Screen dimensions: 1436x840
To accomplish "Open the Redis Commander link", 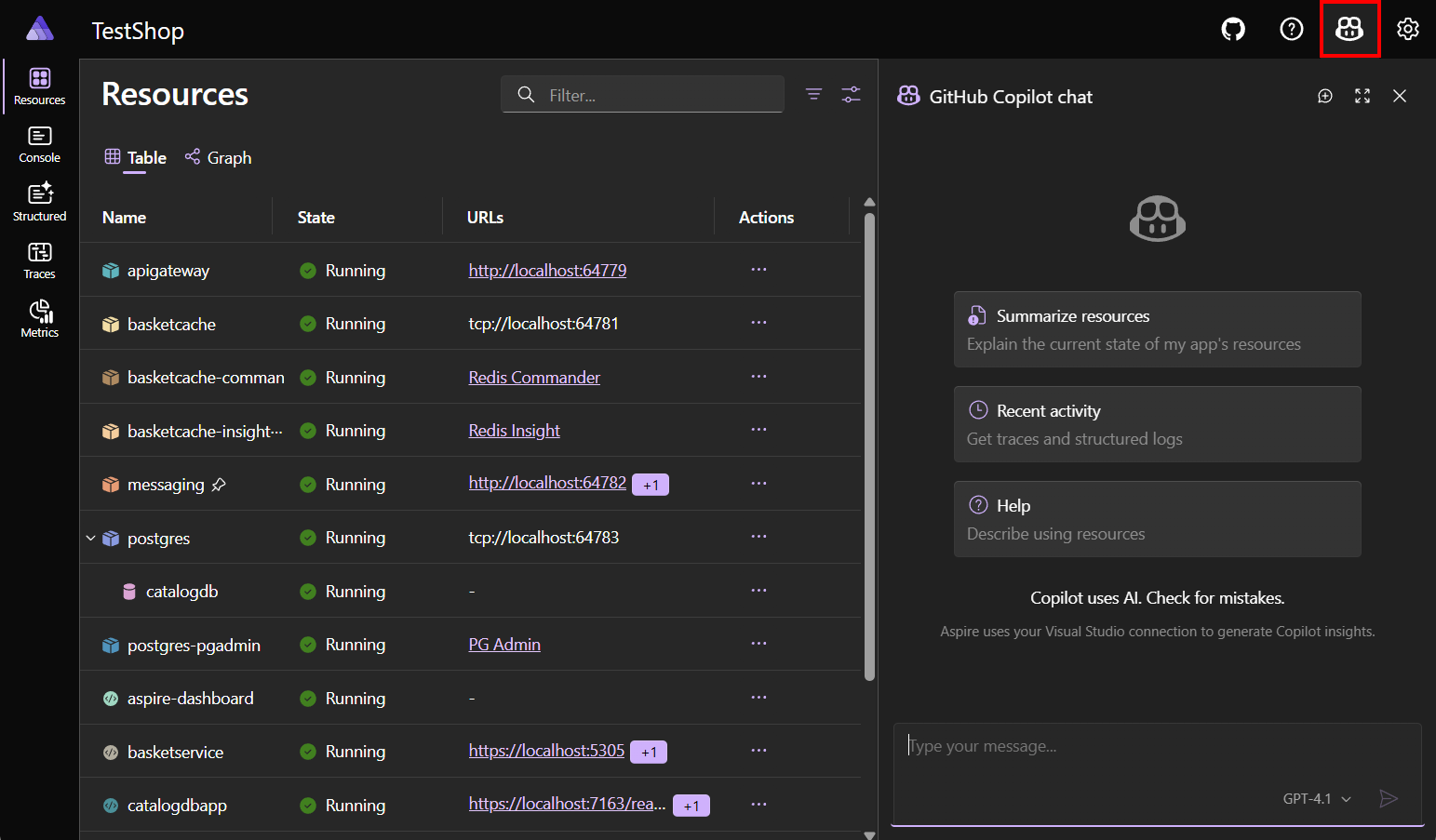I will click(533, 377).
